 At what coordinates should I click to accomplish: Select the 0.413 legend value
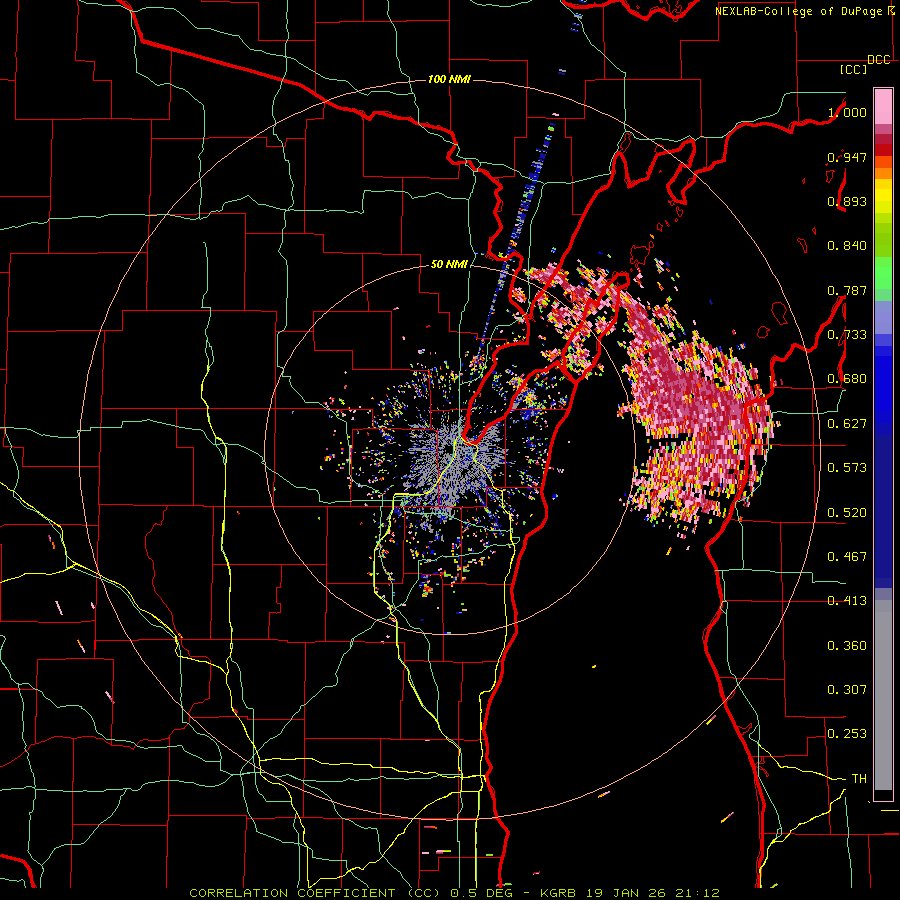pyautogui.click(x=847, y=601)
